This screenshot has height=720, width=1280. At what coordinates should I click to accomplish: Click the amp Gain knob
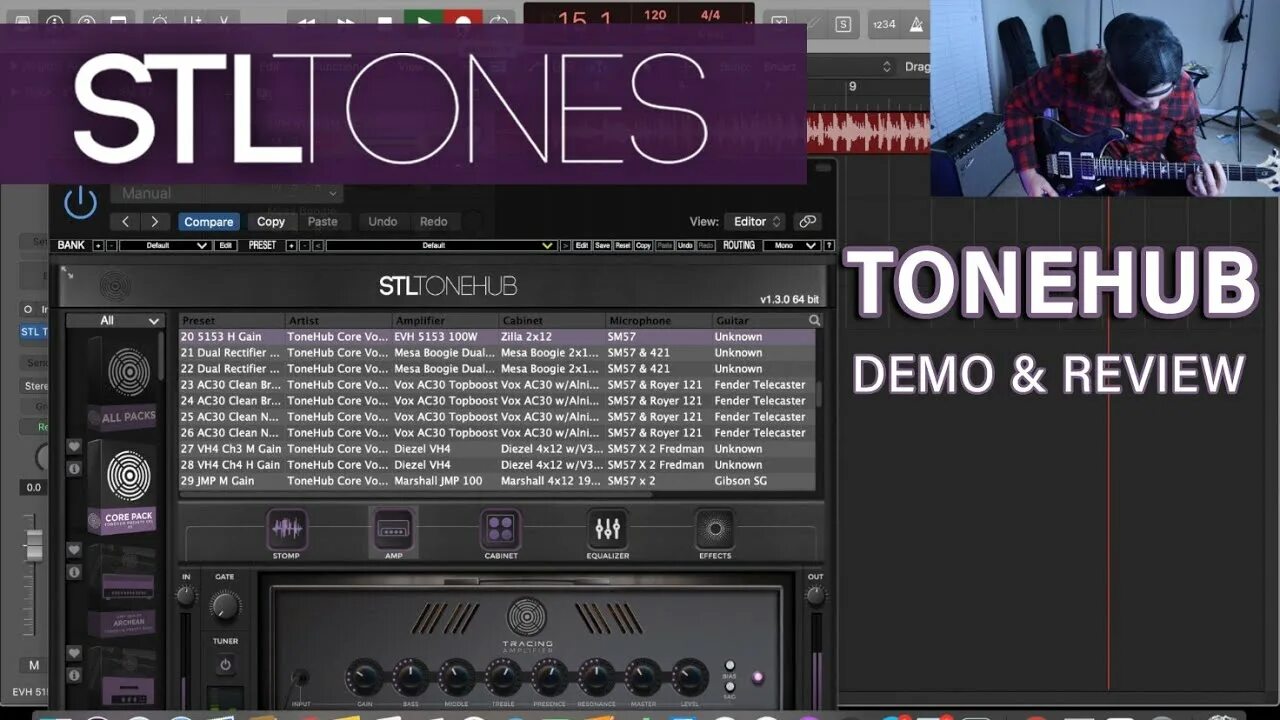coord(364,678)
